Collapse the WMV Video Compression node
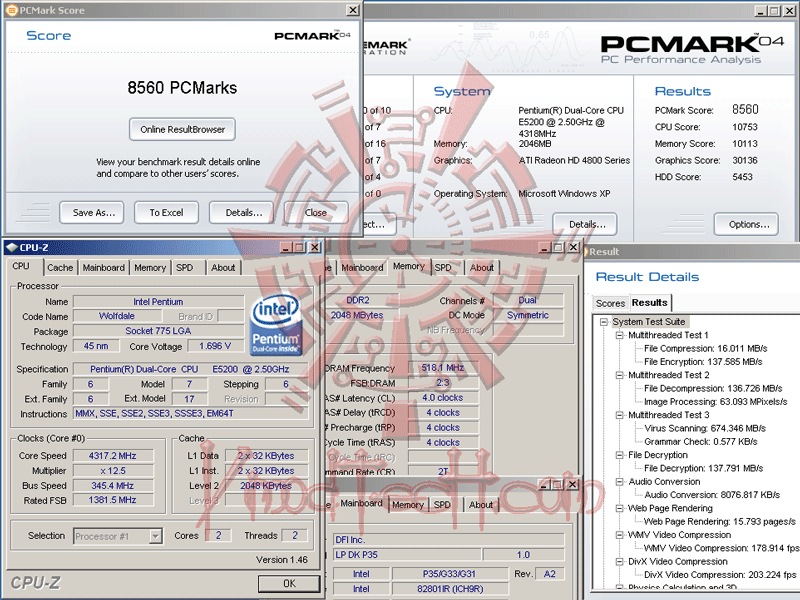The image size is (800, 600). (619, 535)
